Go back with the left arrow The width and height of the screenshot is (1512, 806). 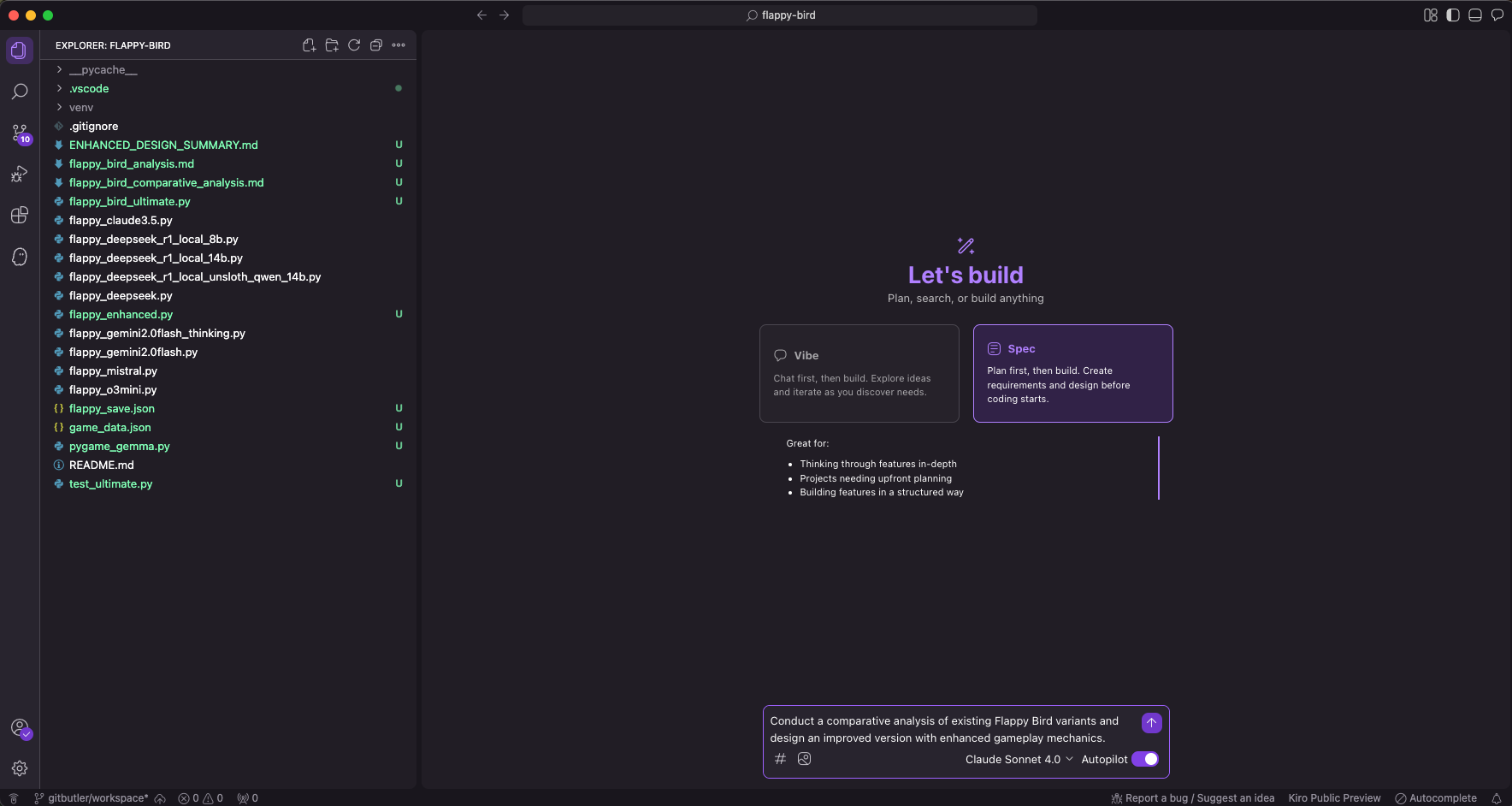(481, 15)
